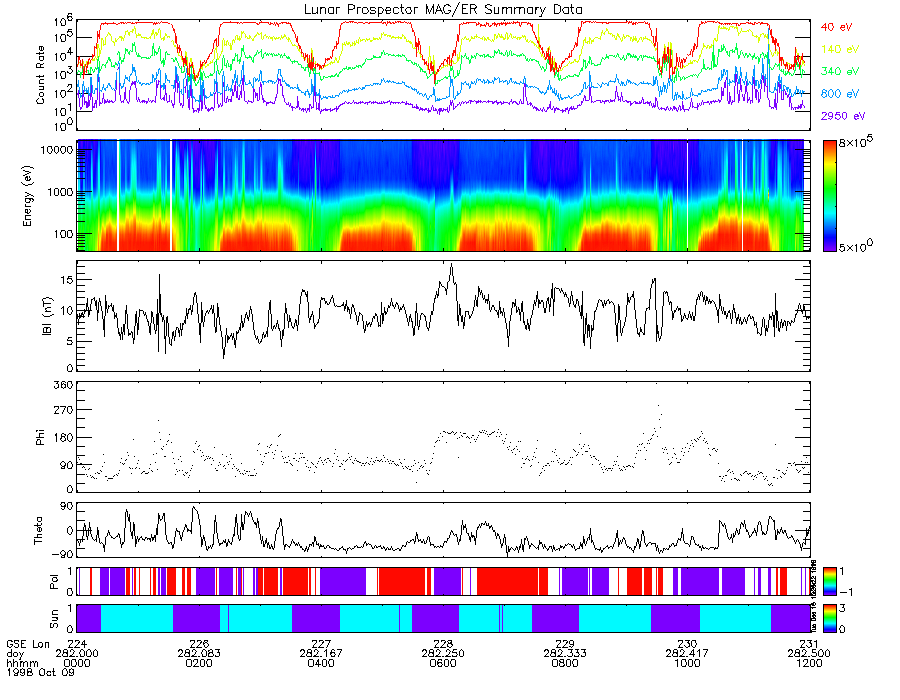Click the plot title 'Lunar Prospector MAG/ER Summary Data'

click(x=443, y=10)
